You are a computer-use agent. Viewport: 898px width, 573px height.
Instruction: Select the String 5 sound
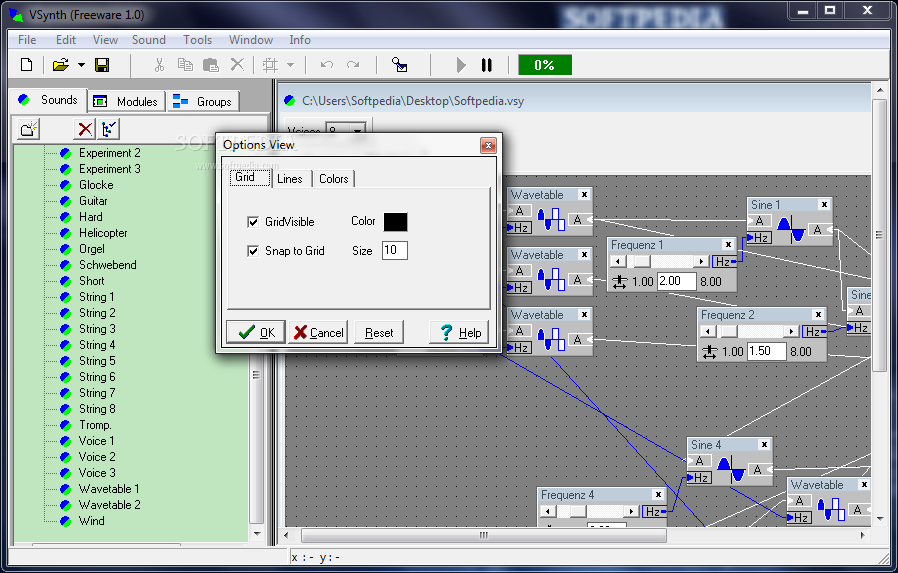(97, 361)
